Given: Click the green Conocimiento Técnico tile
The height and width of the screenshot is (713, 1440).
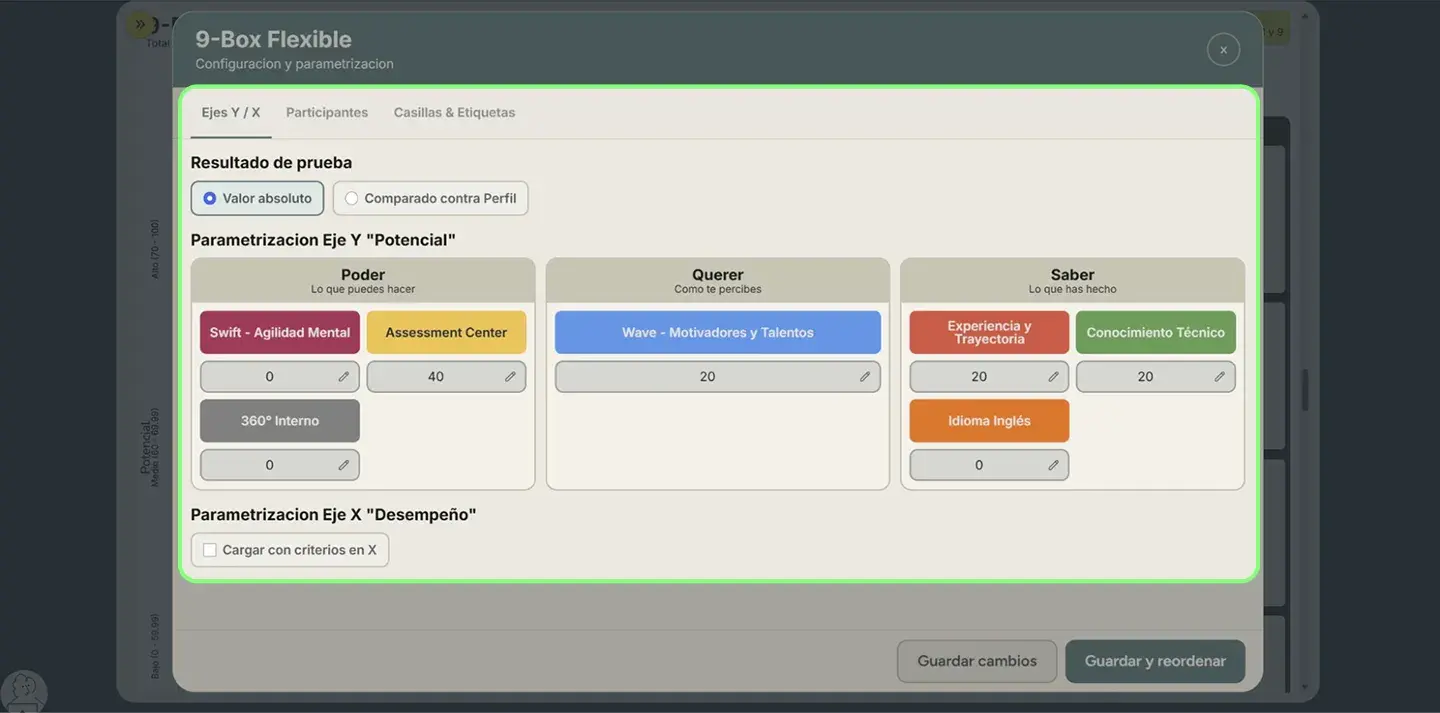Looking at the screenshot, I should [1156, 332].
